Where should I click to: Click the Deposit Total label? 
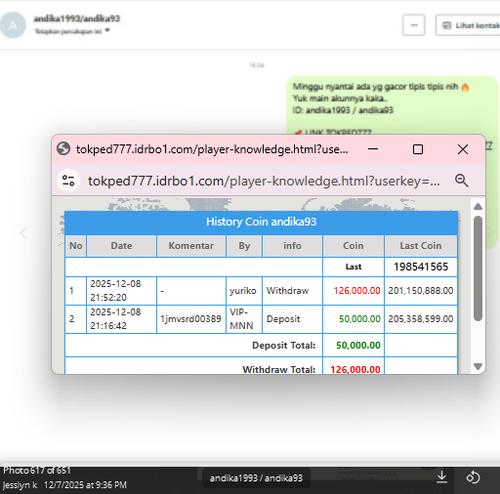tap(284, 345)
